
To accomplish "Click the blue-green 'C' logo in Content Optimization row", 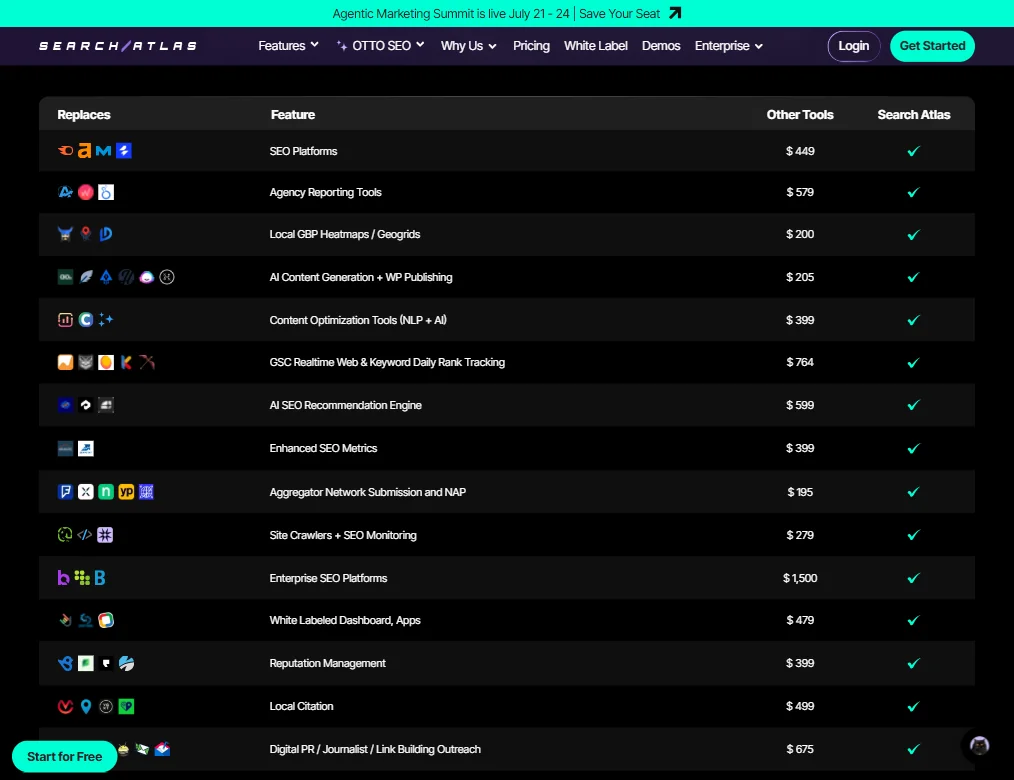I will pyautogui.click(x=85, y=320).
